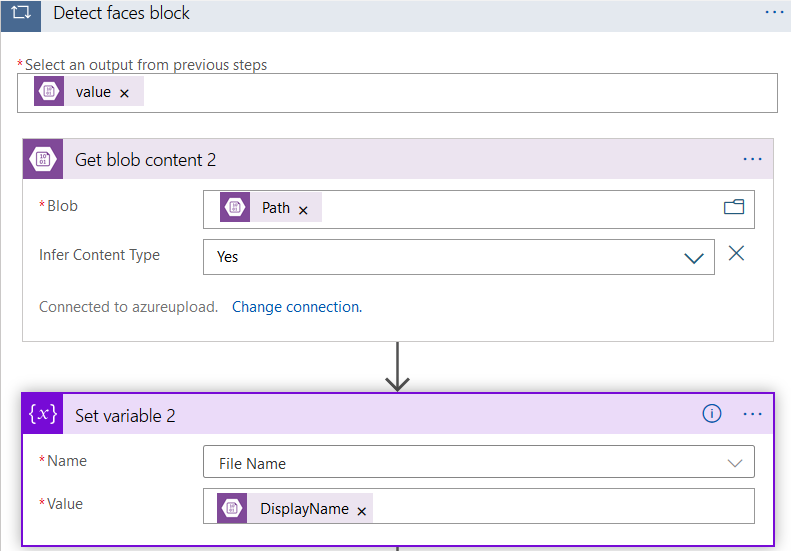Viewport: 791px width, 551px height.
Task: Expand the Infer Content Type dropdown
Action: (694, 257)
